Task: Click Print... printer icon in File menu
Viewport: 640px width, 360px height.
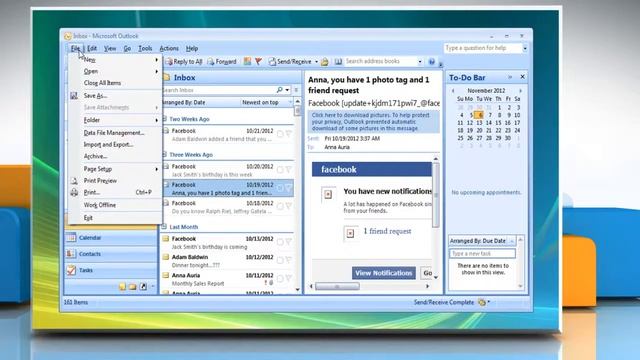Action: [74, 192]
